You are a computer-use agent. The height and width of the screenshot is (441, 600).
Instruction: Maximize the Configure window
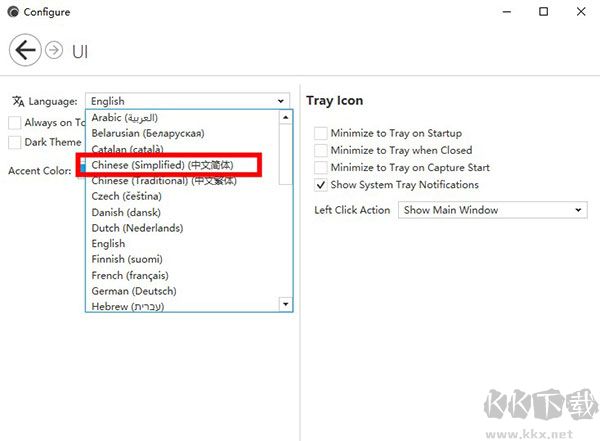[543, 12]
